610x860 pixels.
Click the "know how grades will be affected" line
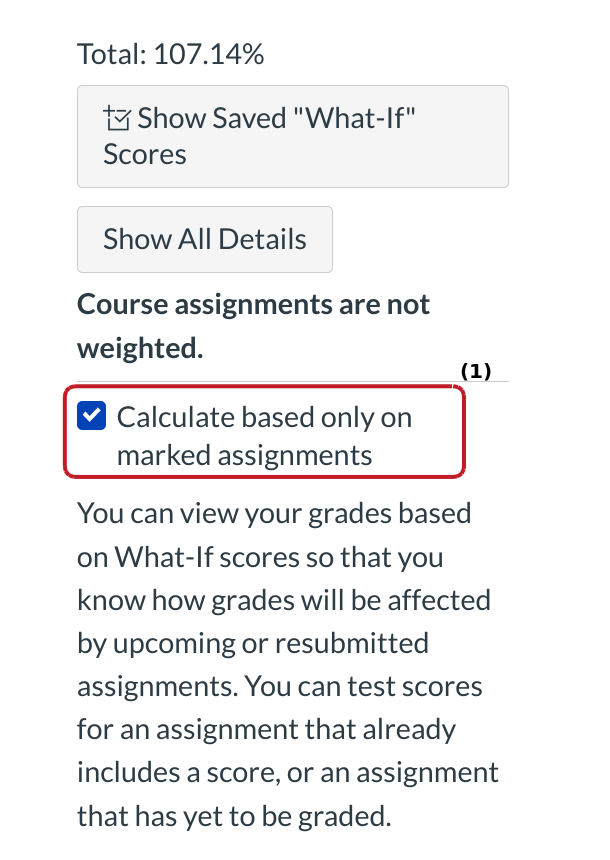click(284, 600)
